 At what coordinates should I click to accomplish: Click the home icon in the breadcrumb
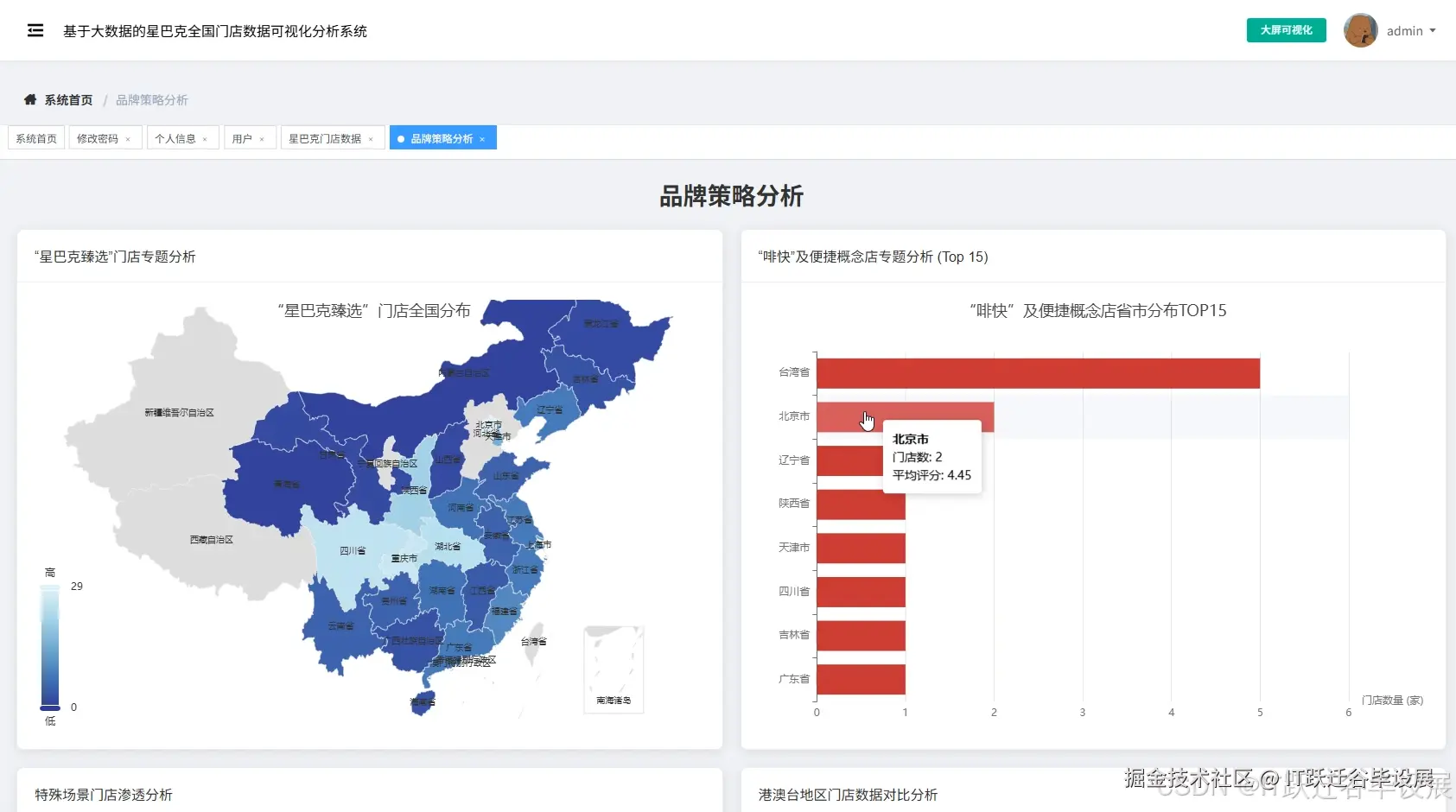(30, 99)
